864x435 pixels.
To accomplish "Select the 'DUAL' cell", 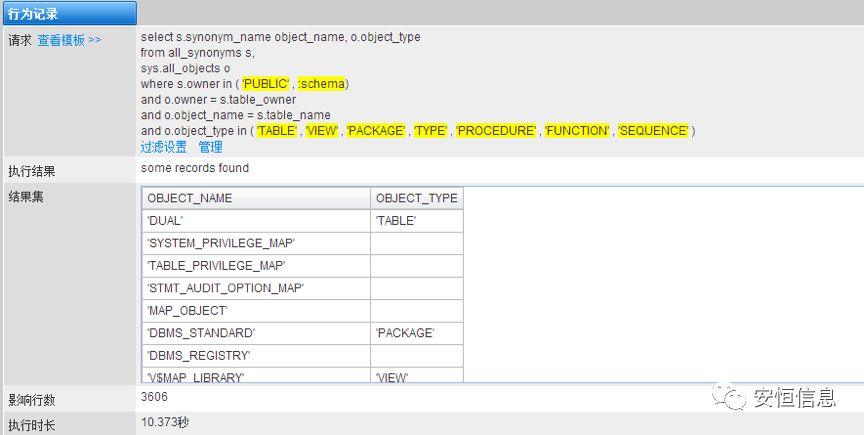I will point(256,221).
